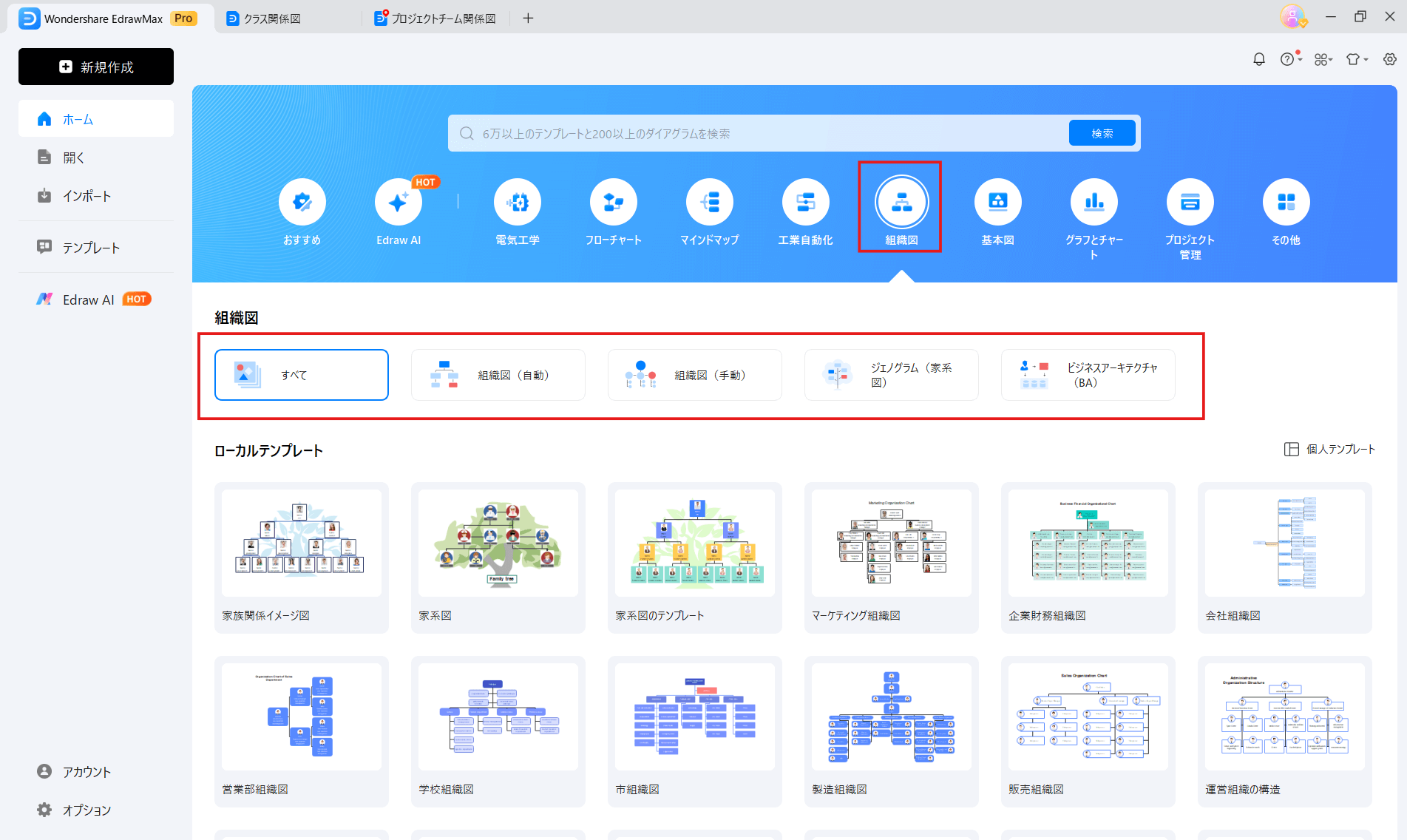
Task: Select 開く in the sidebar
Action: [96, 157]
